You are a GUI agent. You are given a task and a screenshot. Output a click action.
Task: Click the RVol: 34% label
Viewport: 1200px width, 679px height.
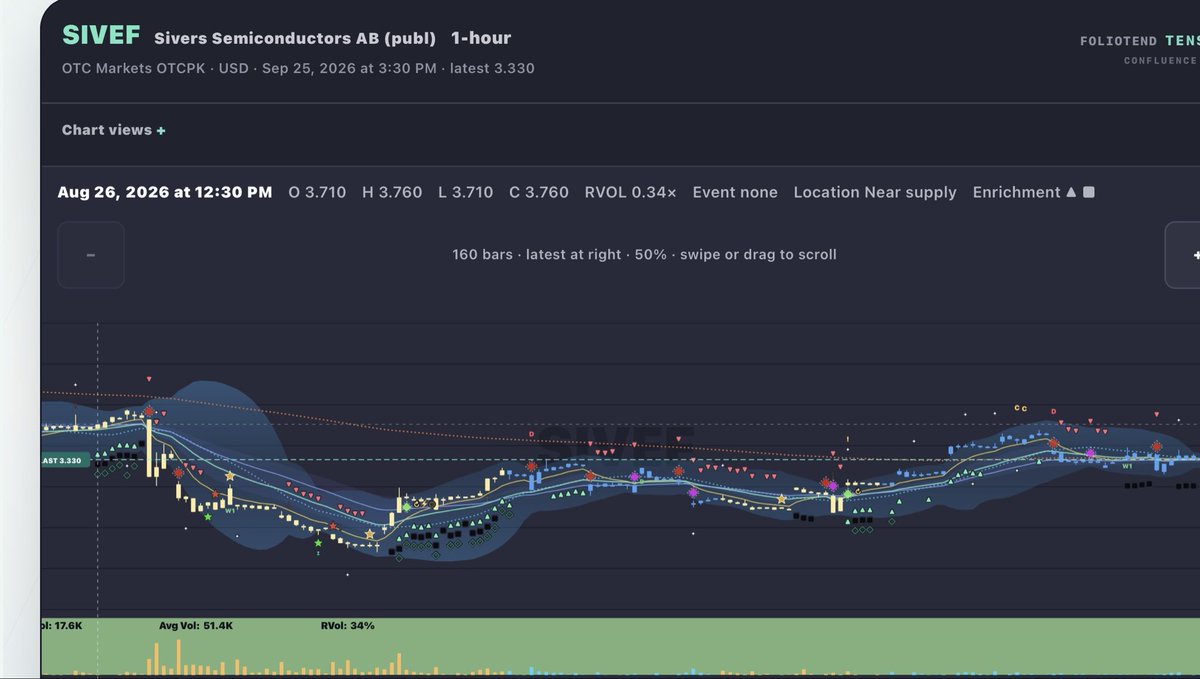(348, 626)
